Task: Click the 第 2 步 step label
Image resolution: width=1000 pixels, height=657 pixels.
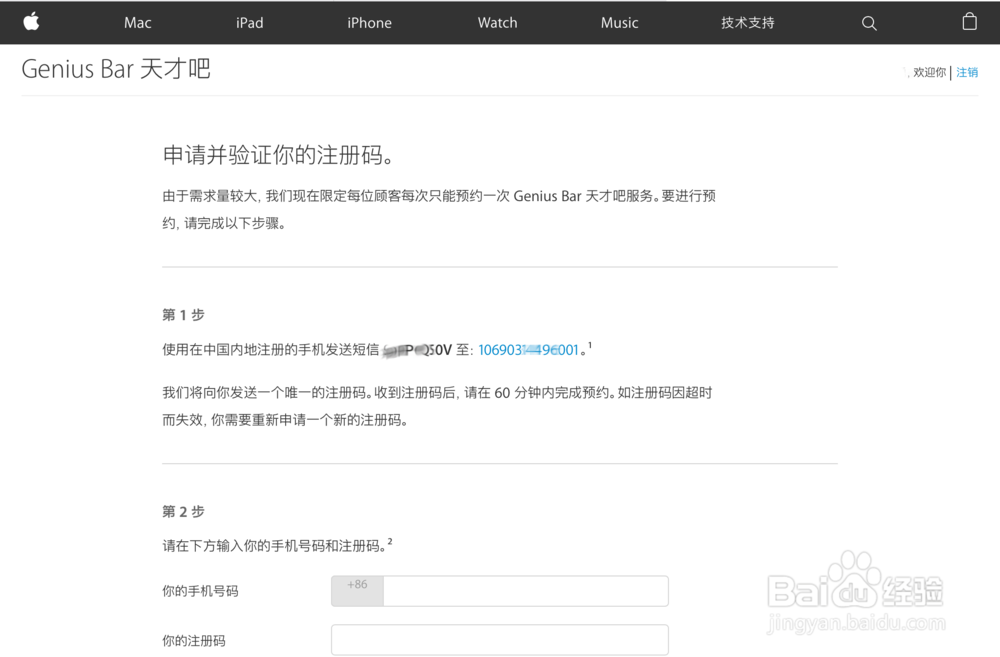Action: 183,512
